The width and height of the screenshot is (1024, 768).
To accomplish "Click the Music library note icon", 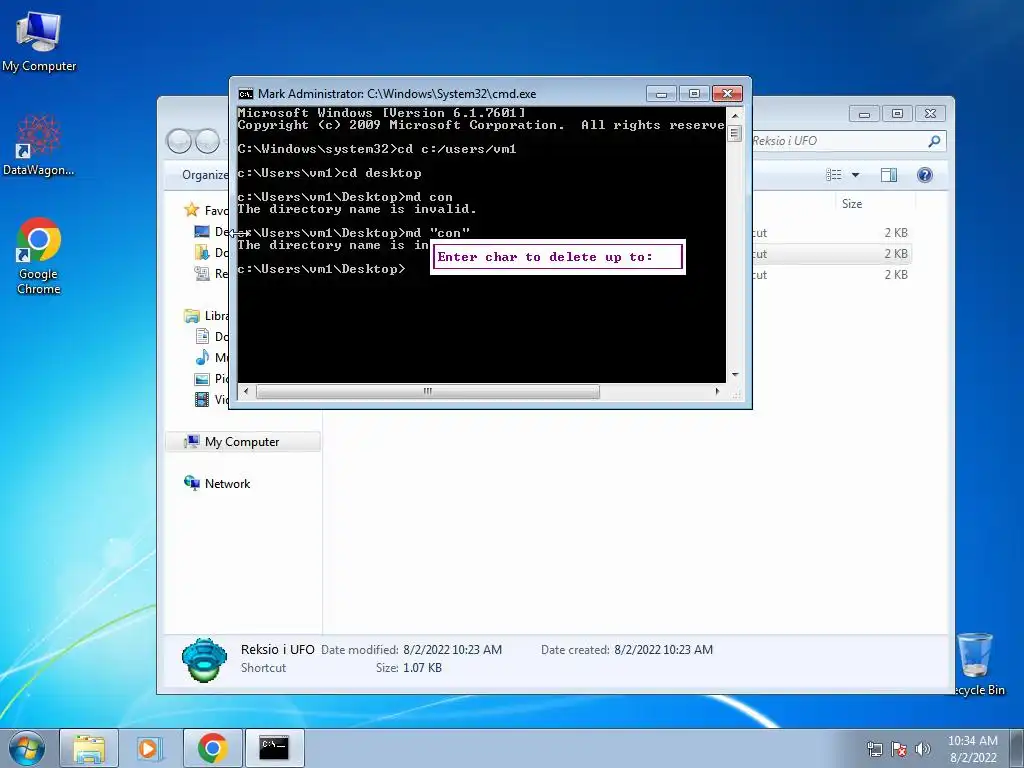I will [202, 358].
